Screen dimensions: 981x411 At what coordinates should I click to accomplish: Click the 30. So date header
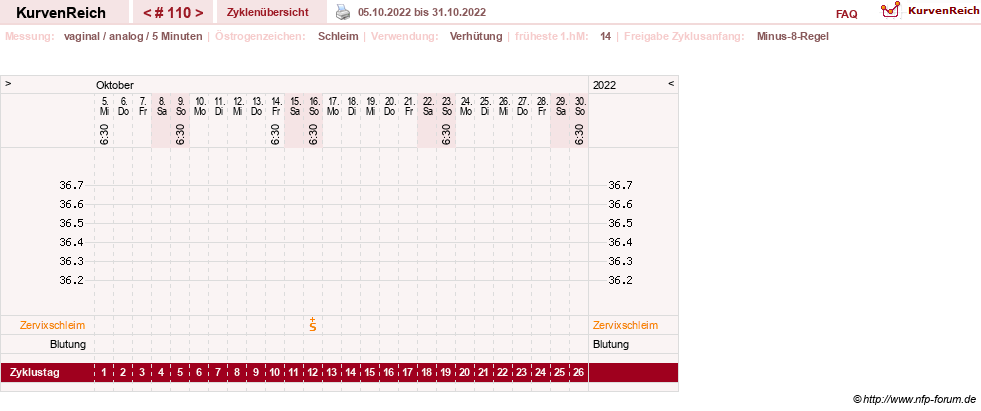tap(579, 106)
